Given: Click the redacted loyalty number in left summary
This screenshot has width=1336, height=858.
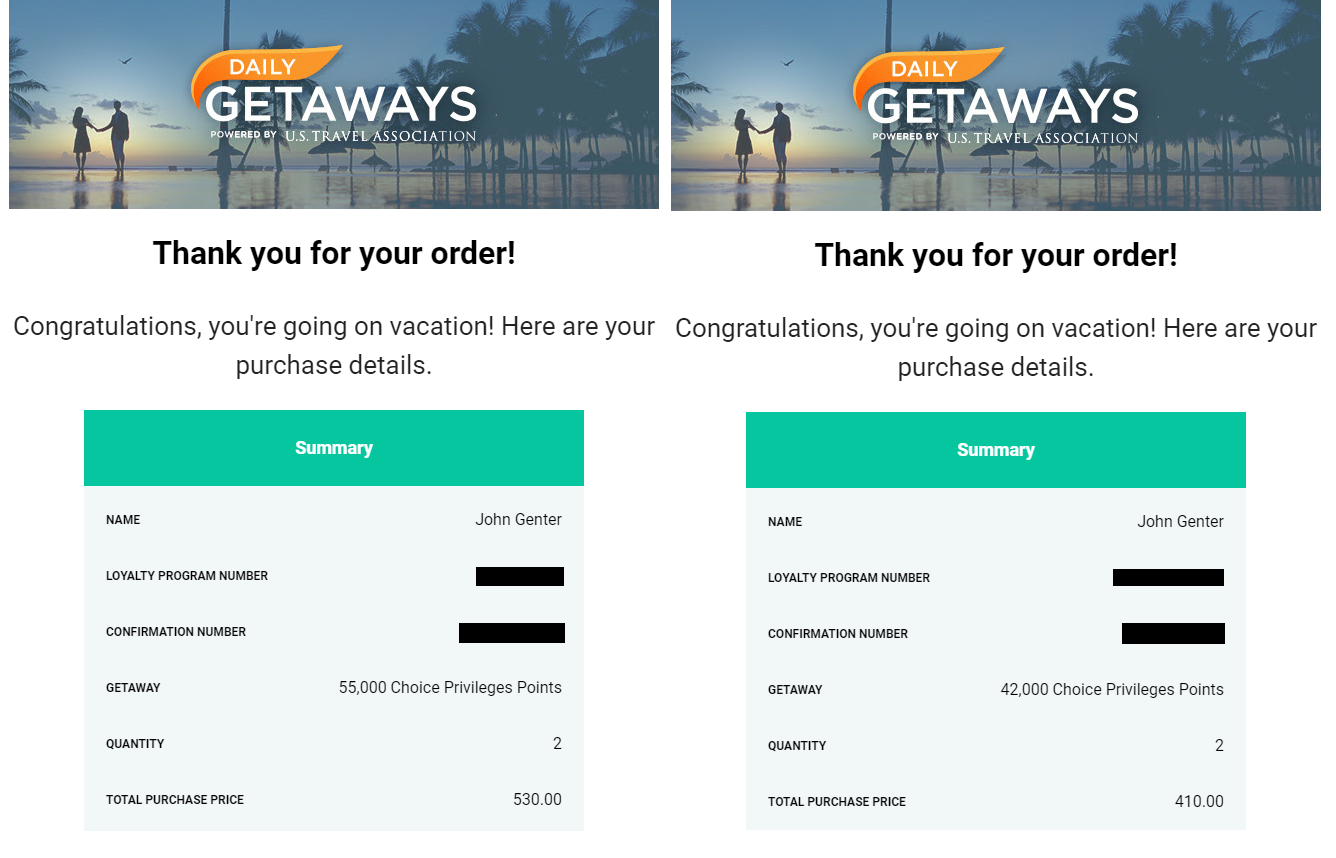Looking at the screenshot, I should 520,576.
